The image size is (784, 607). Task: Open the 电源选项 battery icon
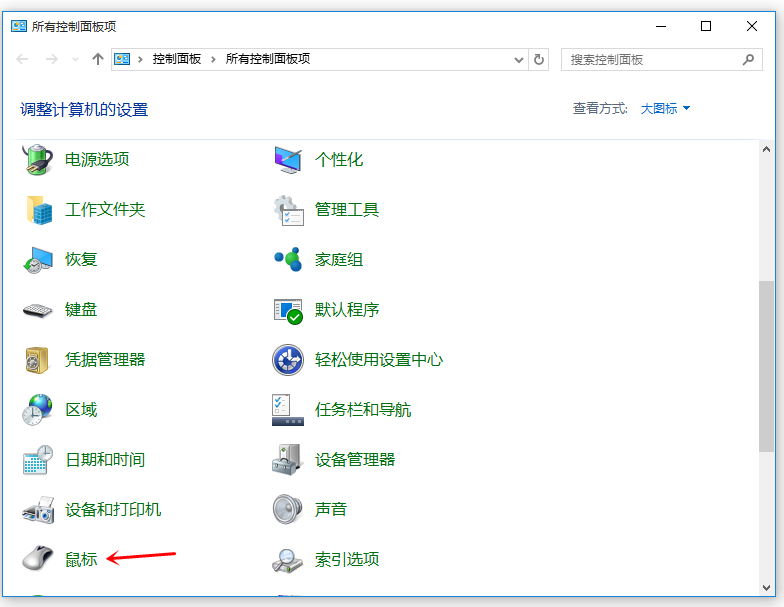[38, 160]
